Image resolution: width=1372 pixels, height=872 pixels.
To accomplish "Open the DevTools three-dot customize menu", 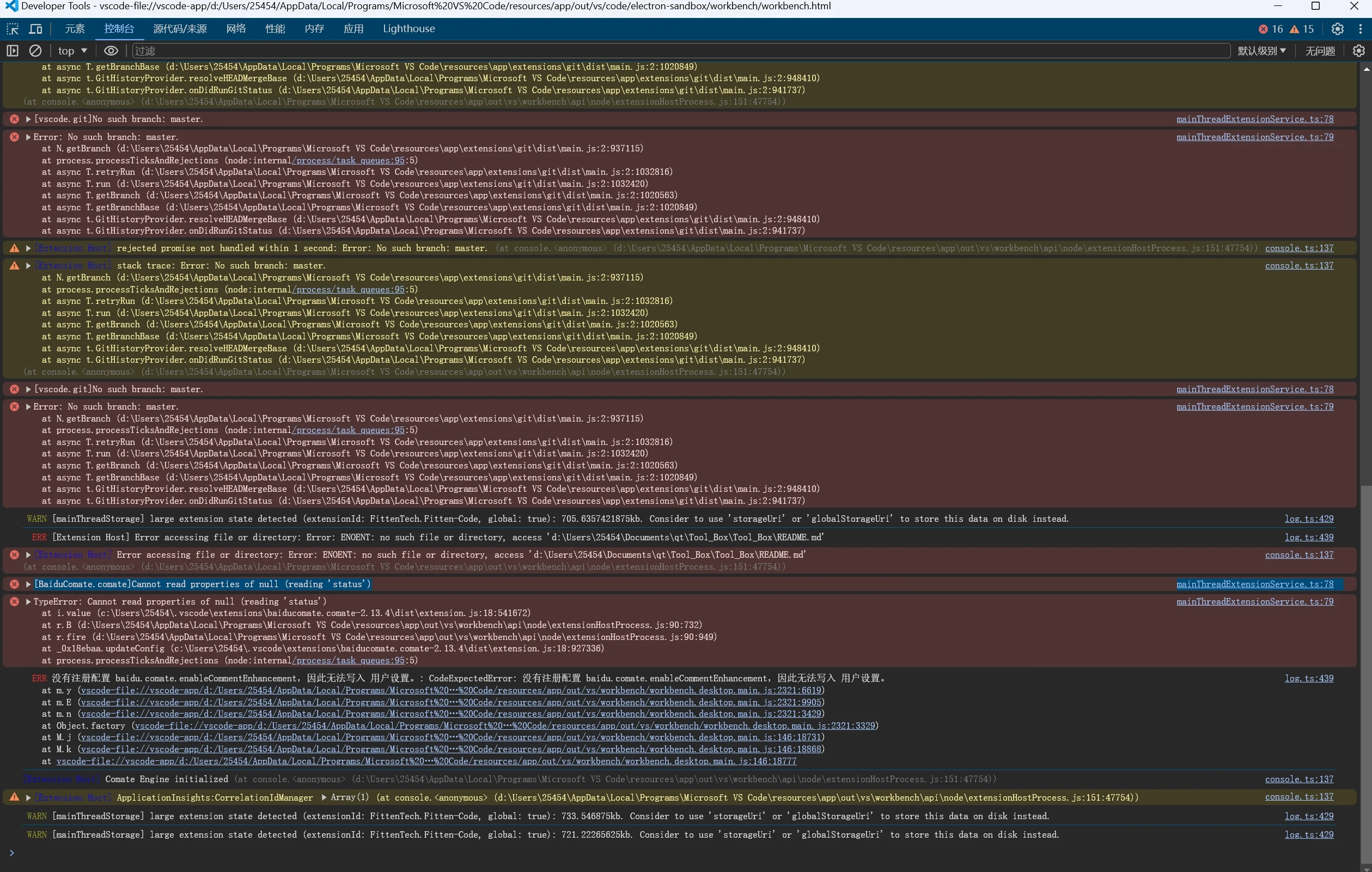I will point(1361,28).
